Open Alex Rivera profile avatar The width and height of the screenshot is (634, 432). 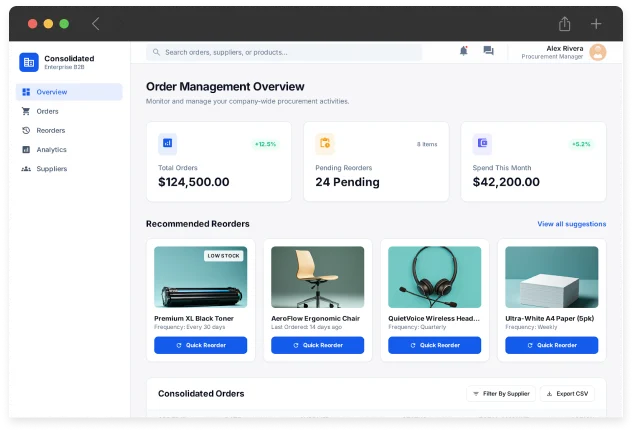coord(597,52)
